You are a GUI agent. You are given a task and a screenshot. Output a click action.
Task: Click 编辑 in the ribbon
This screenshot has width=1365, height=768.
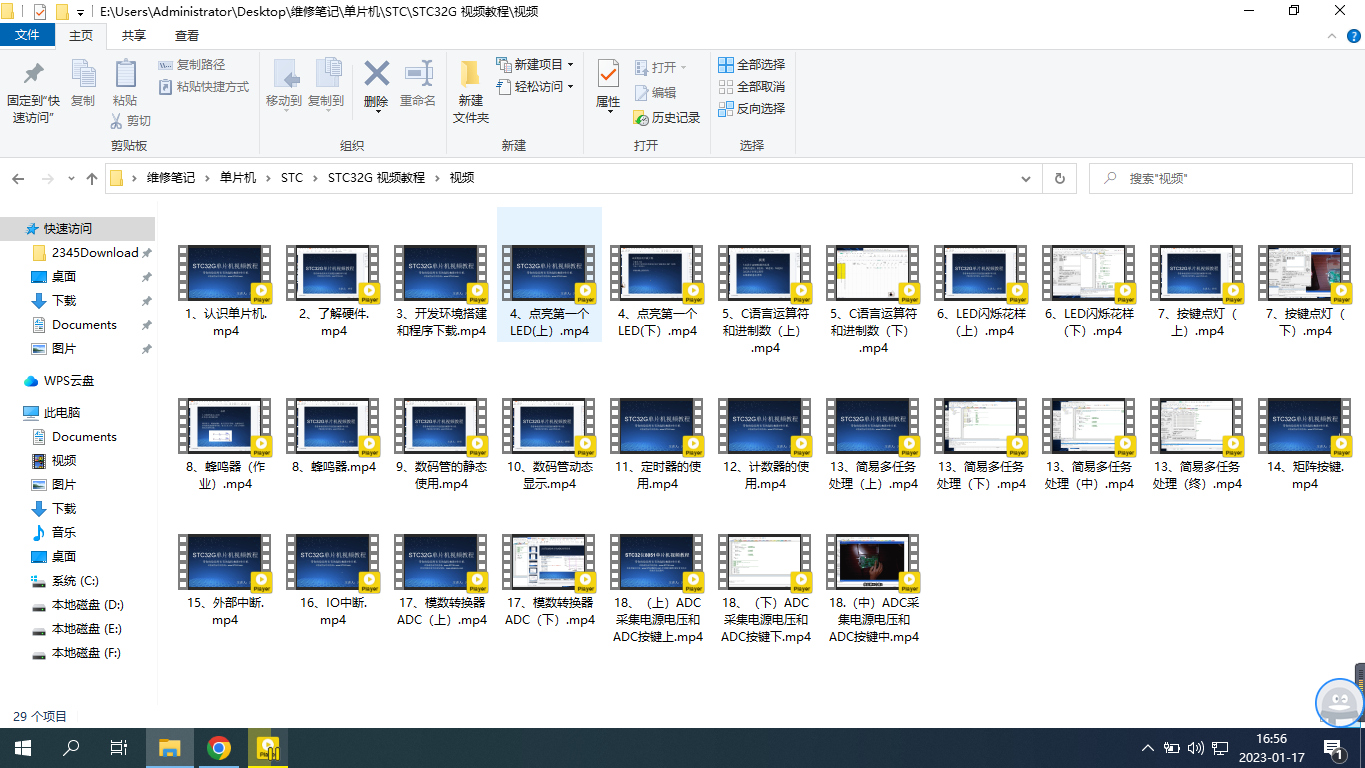click(655, 93)
